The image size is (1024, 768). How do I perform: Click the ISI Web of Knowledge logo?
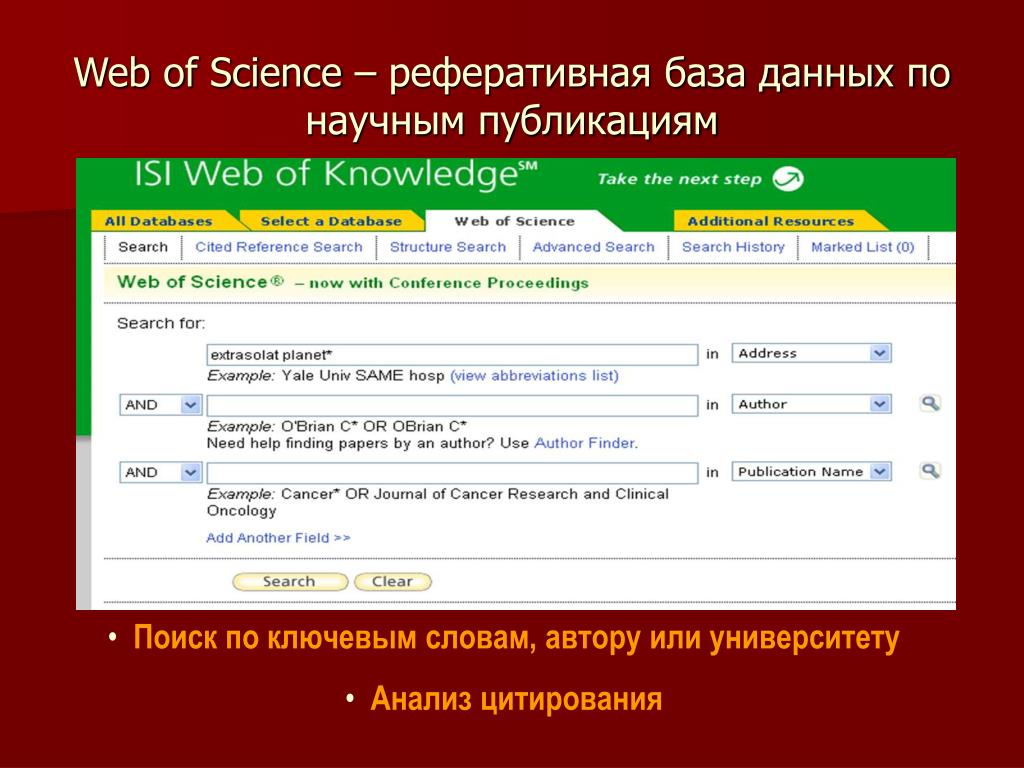[x=336, y=175]
